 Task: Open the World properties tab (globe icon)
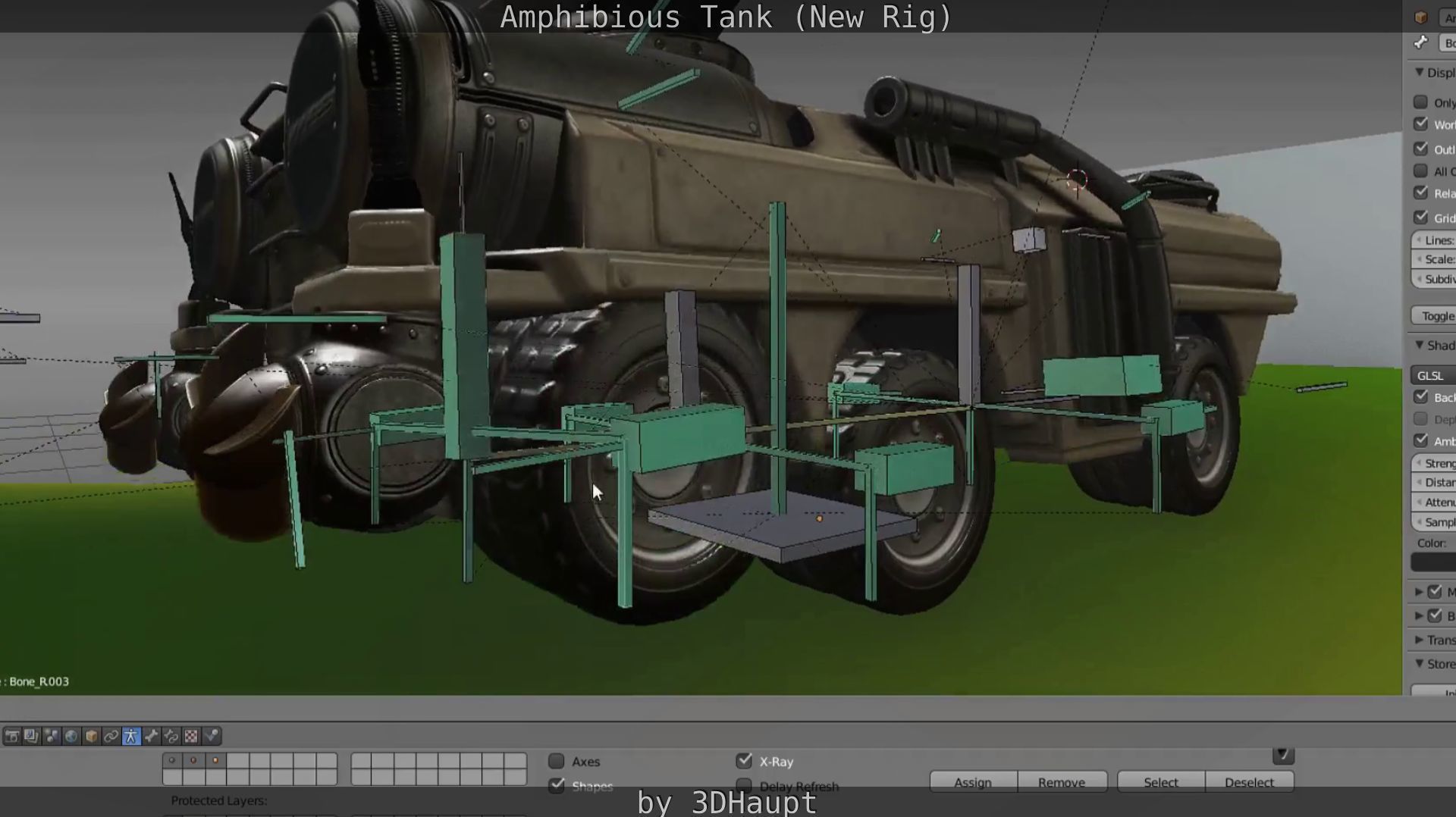[71, 736]
